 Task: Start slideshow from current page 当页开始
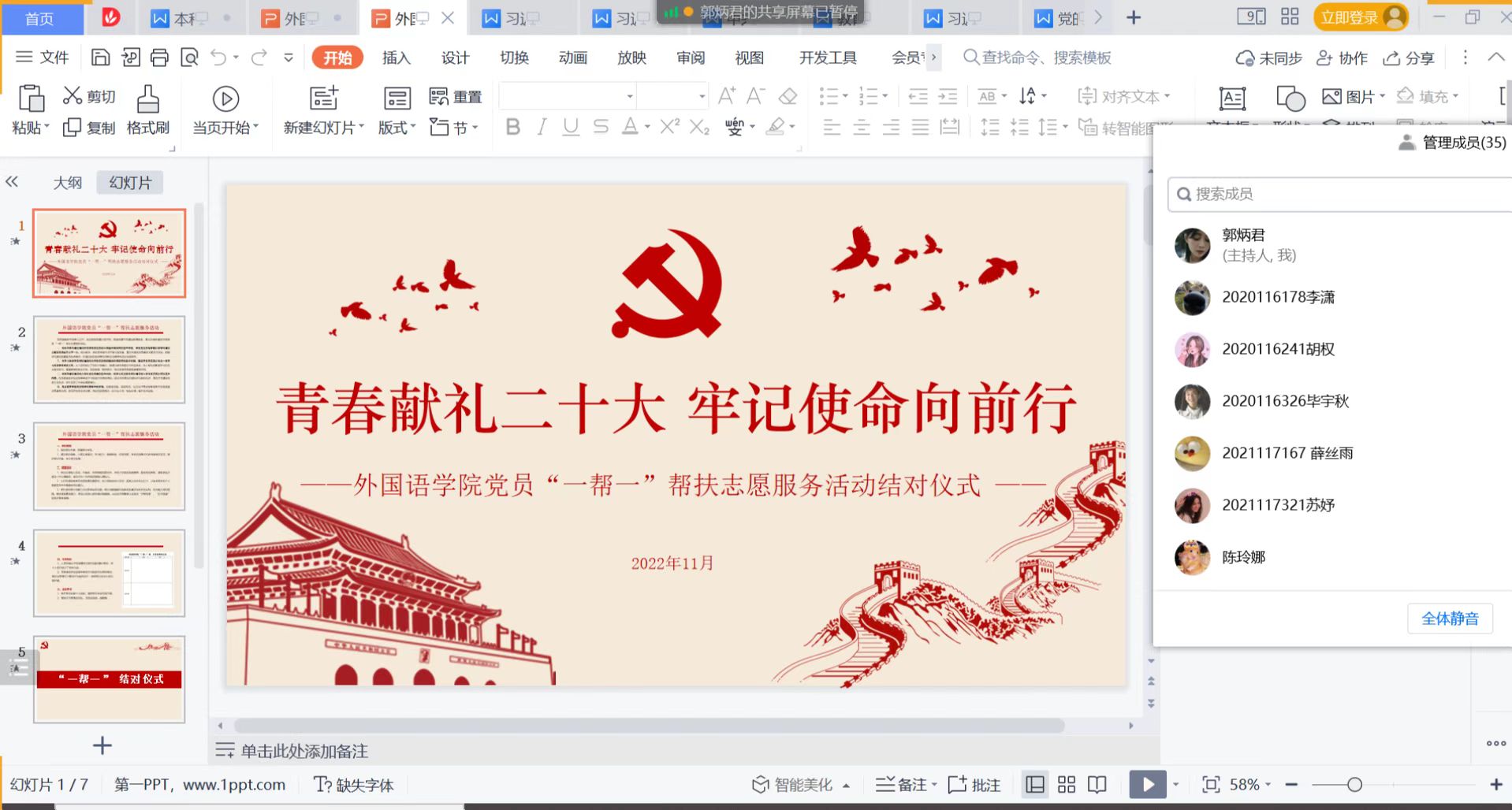[x=225, y=110]
